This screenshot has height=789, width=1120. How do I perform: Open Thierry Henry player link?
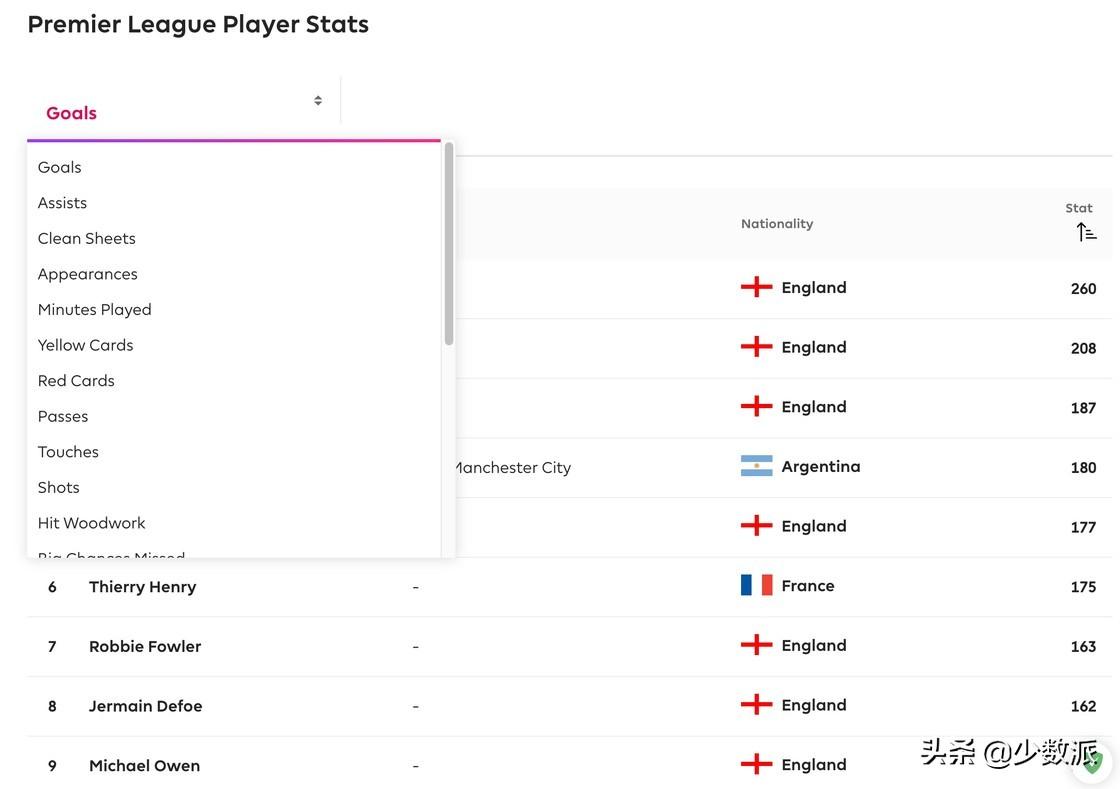pyautogui.click(x=142, y=587)
